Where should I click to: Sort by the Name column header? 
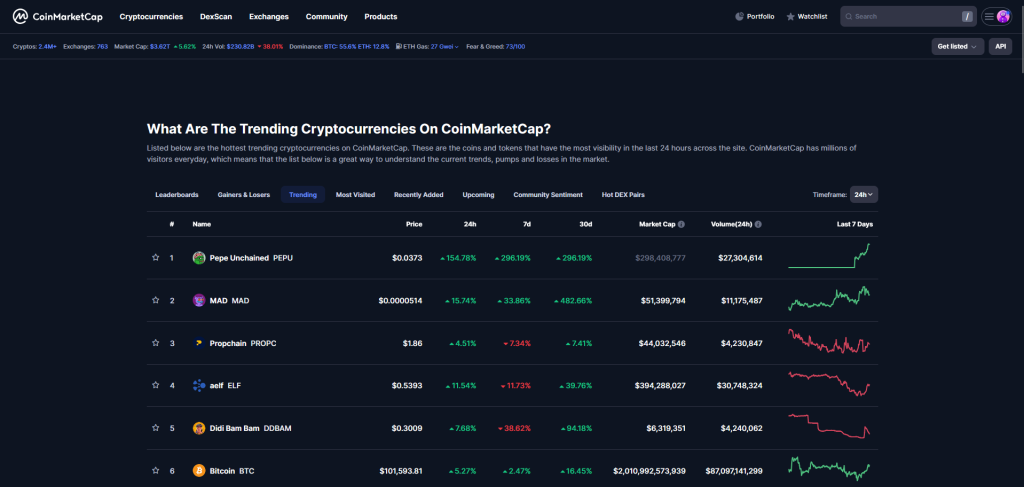point(202,224)
